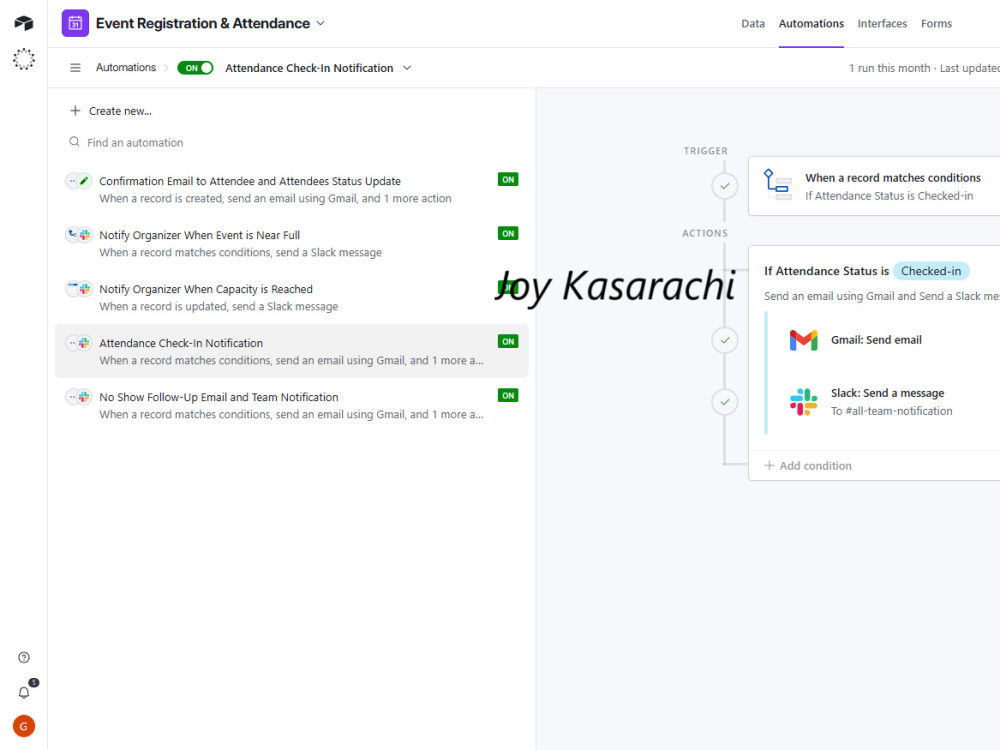Open the When a record matches conditions trigger

point(893,178)
